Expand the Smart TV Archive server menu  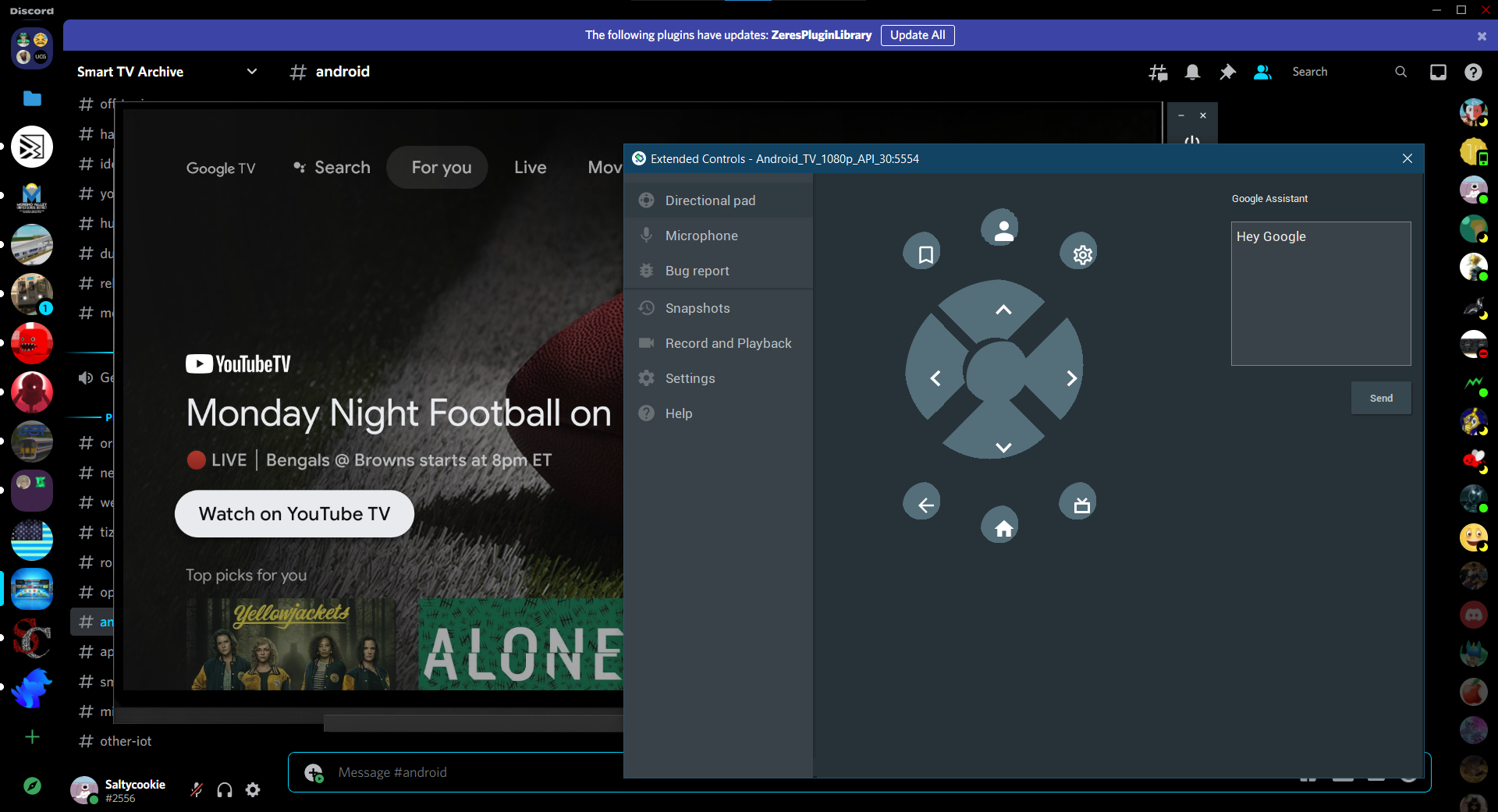point(251,72)
